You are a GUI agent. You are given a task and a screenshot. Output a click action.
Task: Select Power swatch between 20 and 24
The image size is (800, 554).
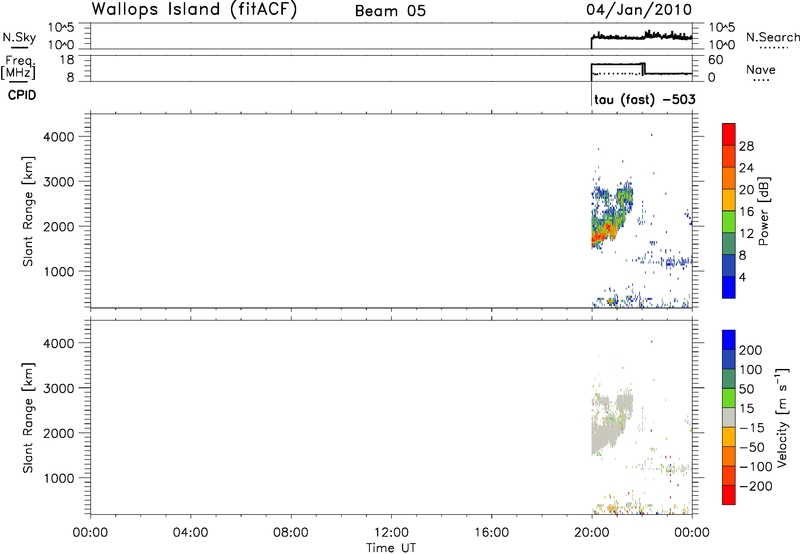pyautogui.click(x=729, y=178)
